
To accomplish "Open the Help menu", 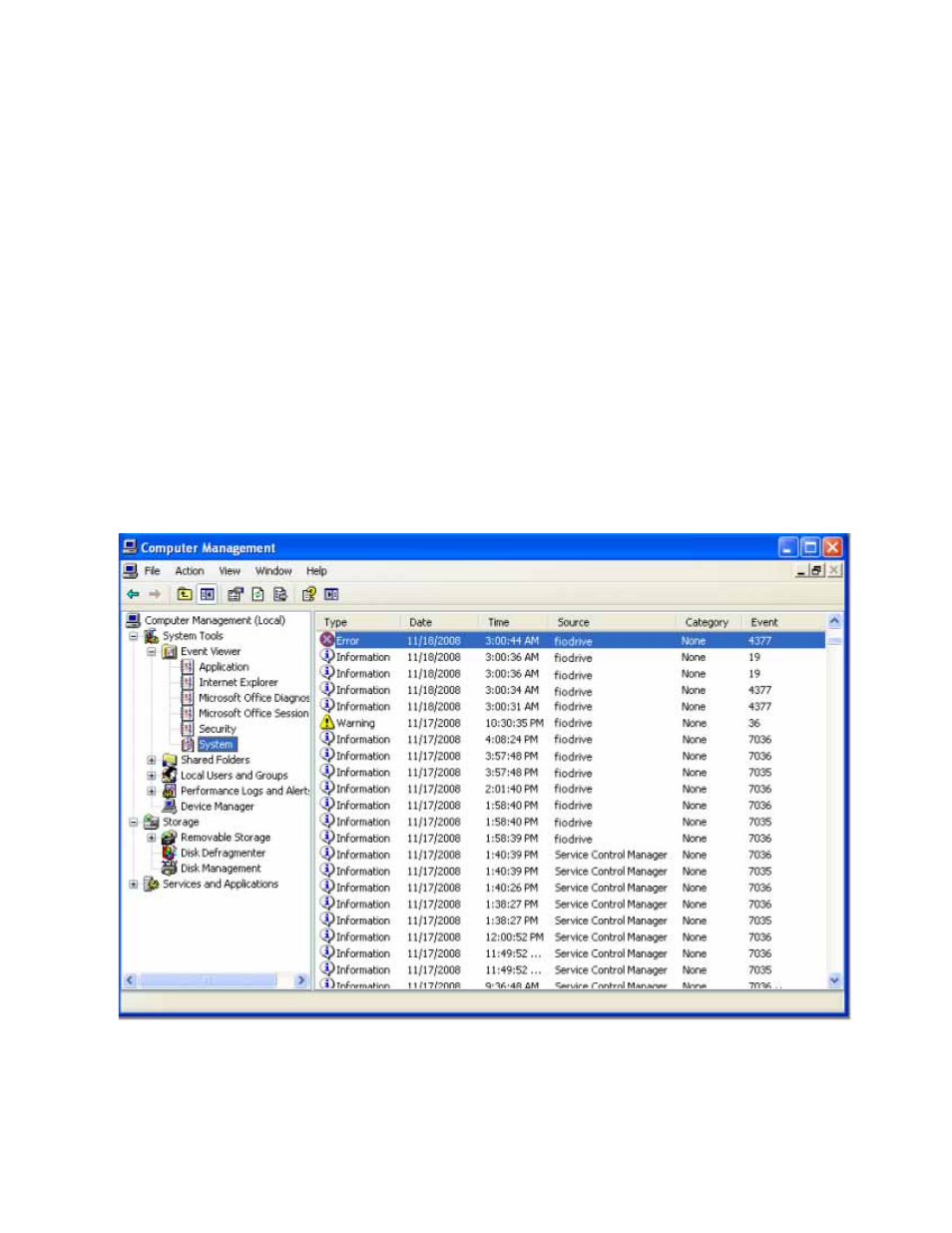I will [x=316, y=571].
